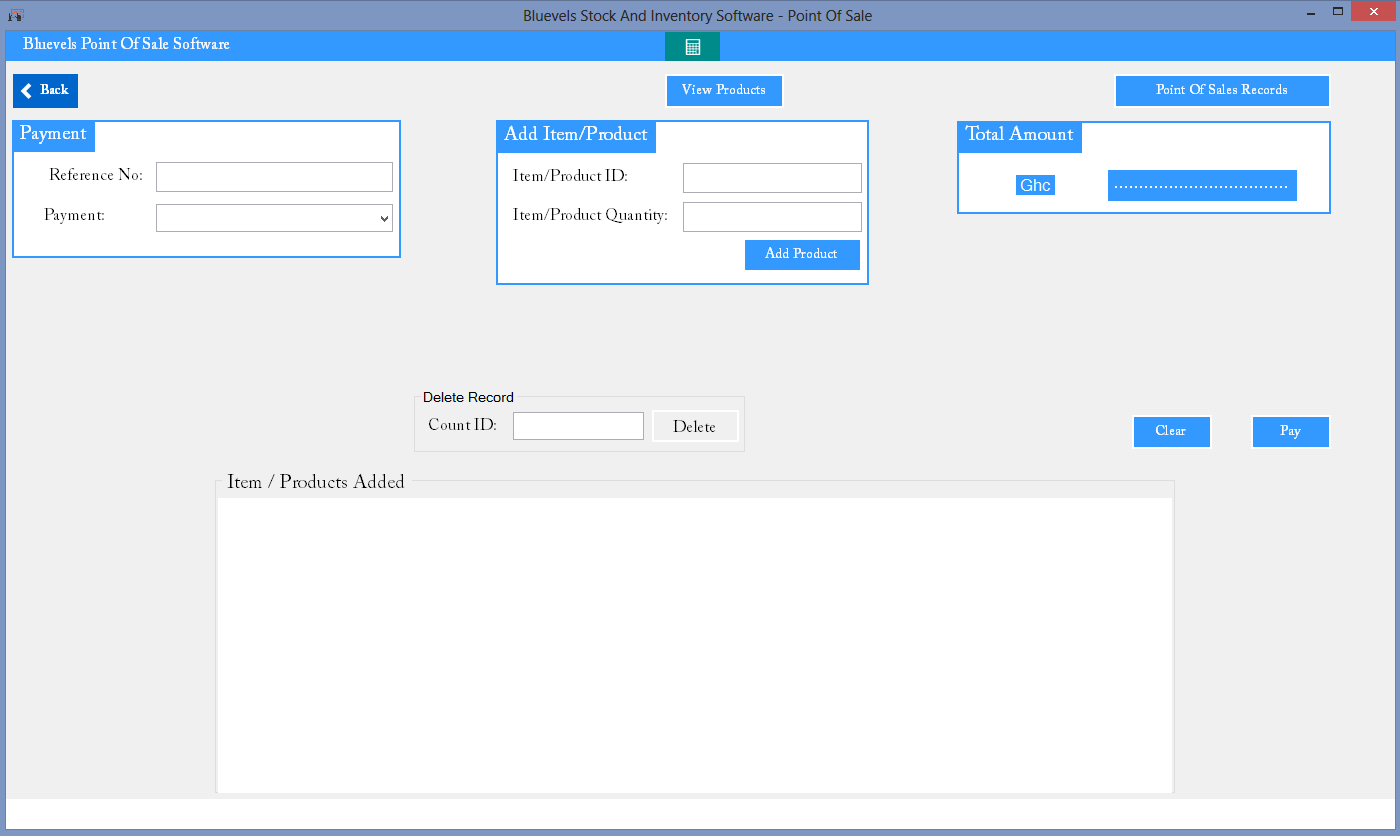
Task: Click the Back arrow button
Action: point(45,91)
